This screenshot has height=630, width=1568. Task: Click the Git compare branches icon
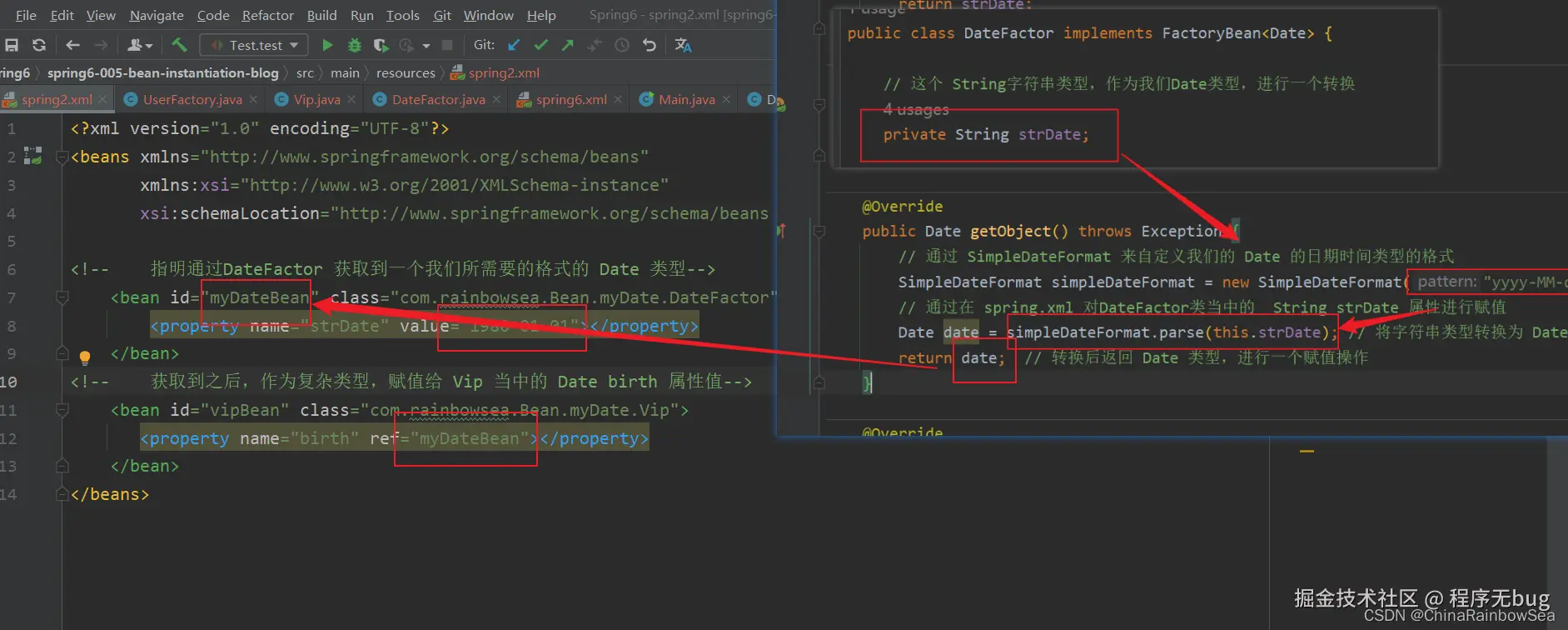(595, 45)
